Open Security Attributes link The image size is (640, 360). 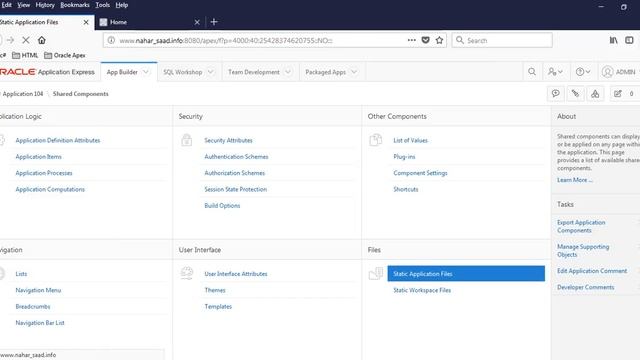[228, 140]
